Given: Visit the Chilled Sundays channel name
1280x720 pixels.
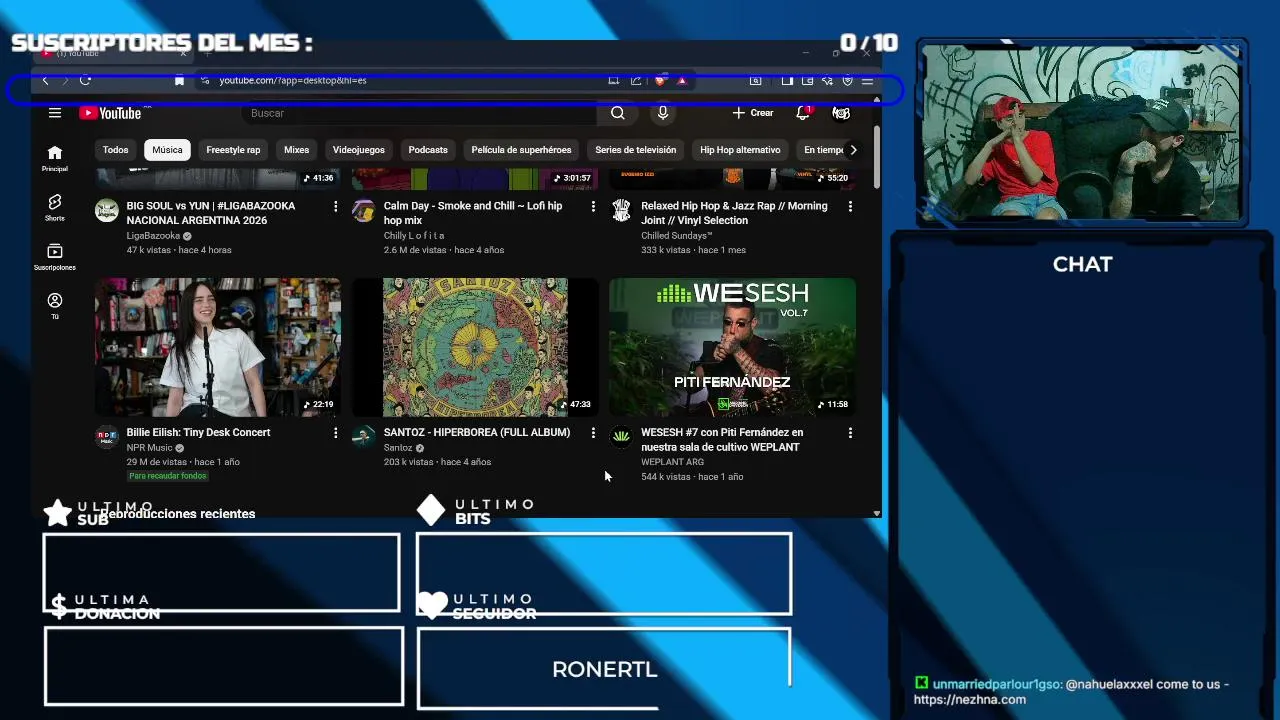Looking at the screenshot, I should click(676, 236).
